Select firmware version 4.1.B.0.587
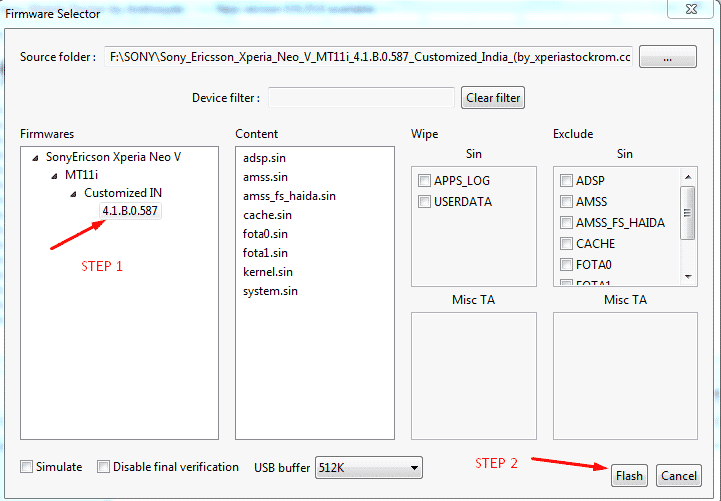Viewport: 721px width, 501px height. [130, 211]
